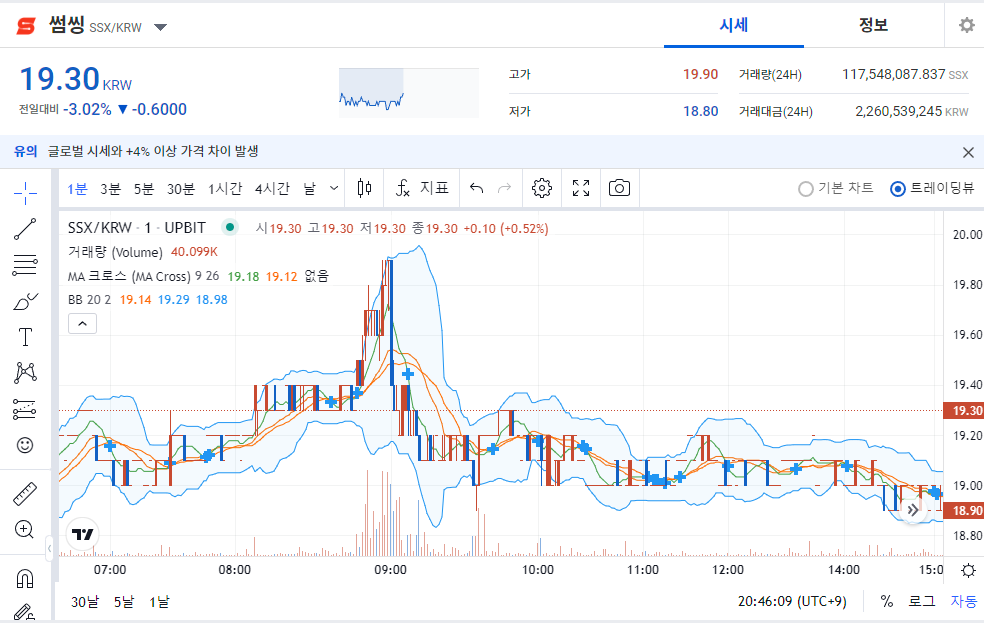Set range to 5날
The height and width of the screenshot is (623, 984).
coord(124,602)
